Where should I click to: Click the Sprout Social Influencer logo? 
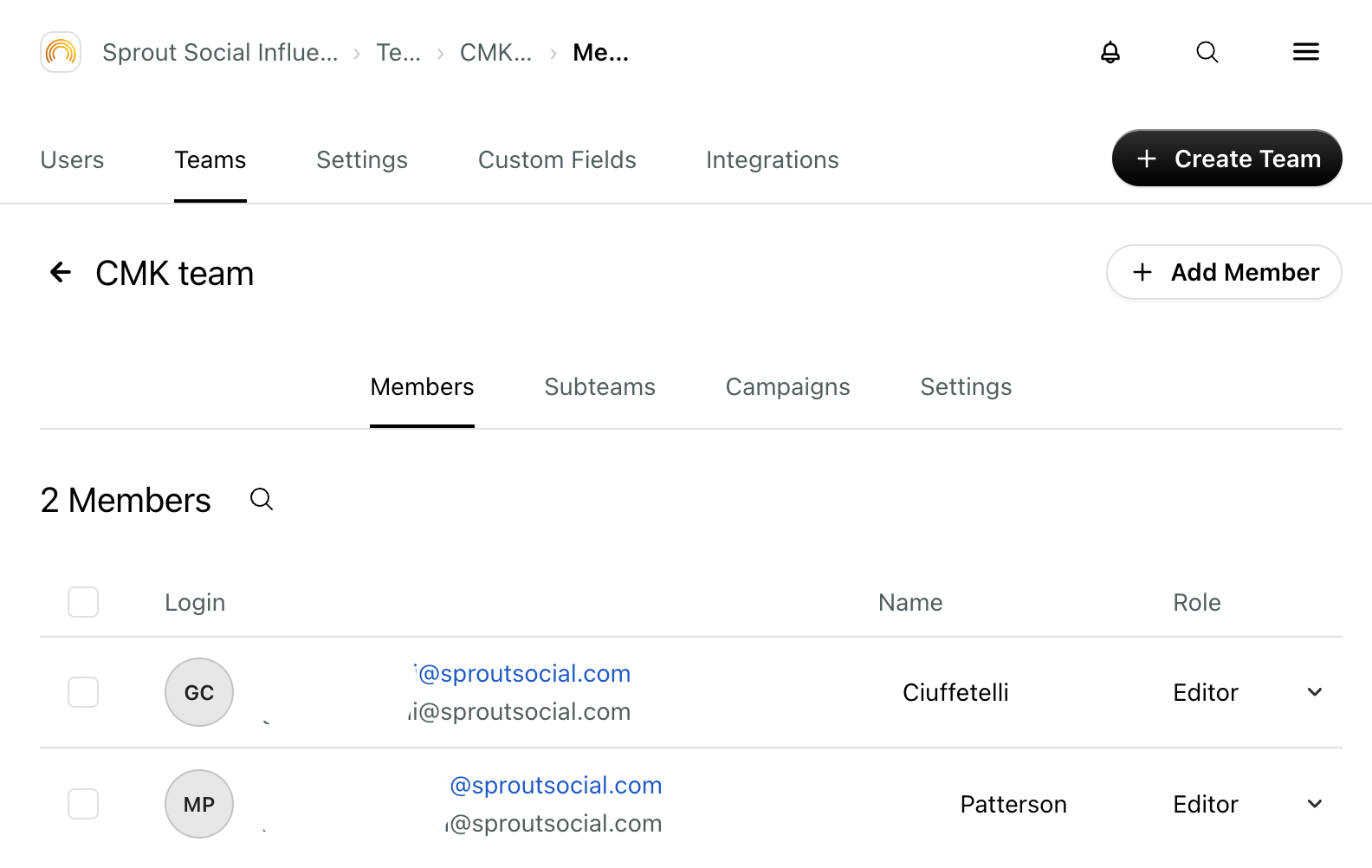(61, 52)
